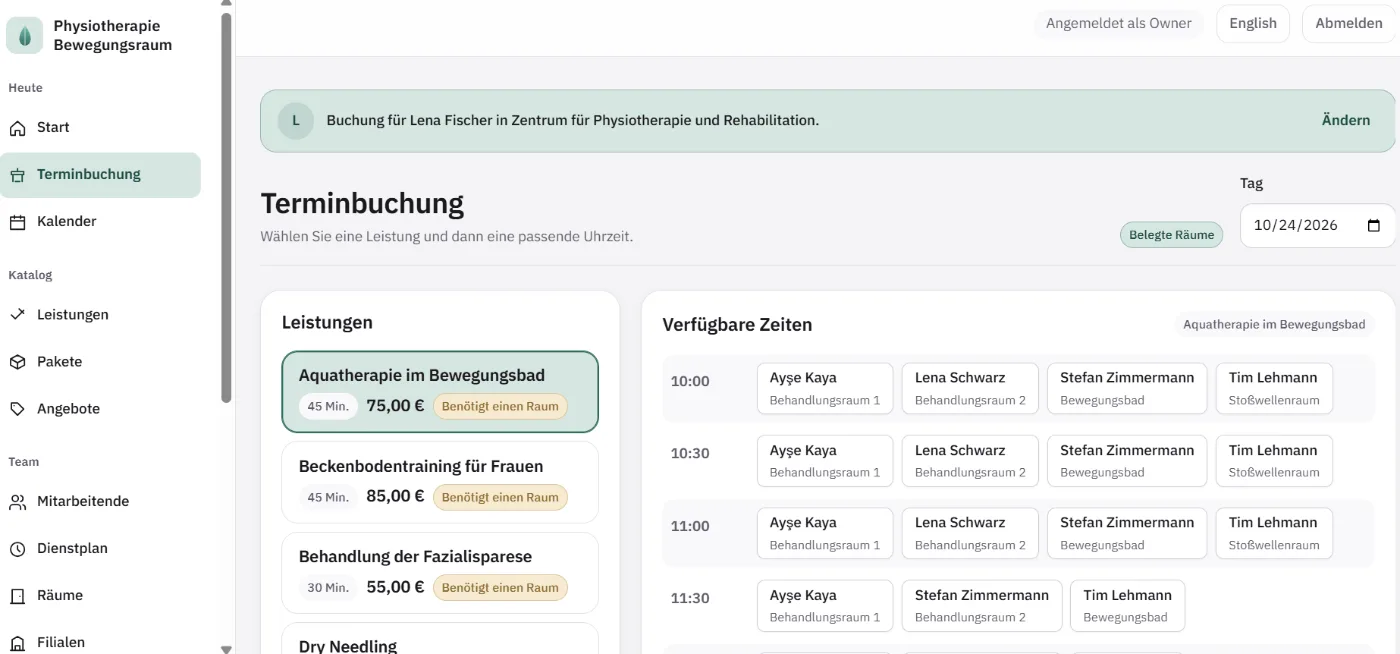The image size is (1400, 654).
Task: Book 11:30 with Stefan Zimmermann
Action: click(x=981, y=606)
